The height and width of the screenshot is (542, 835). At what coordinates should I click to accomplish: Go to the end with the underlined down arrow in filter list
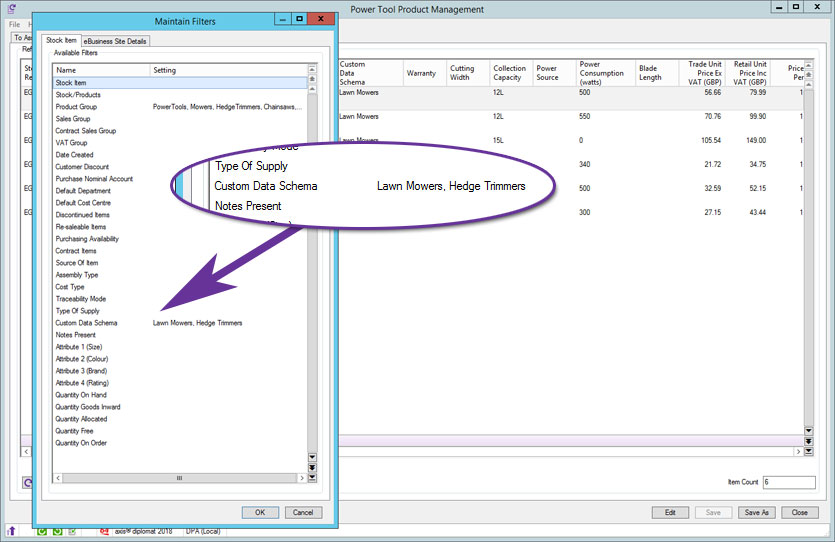point(313,478)
